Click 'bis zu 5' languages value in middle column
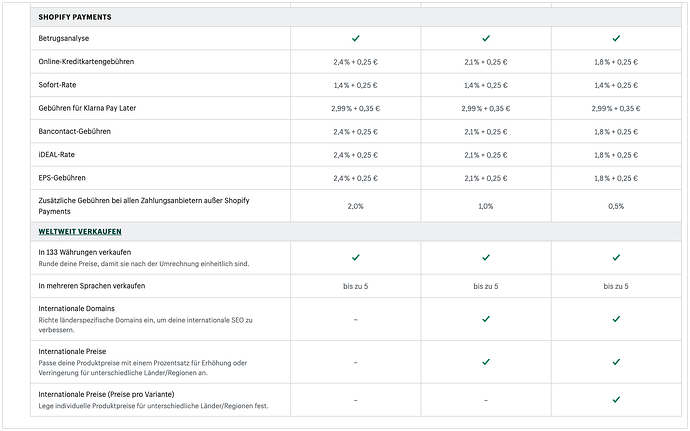This screenshot has height=431, width=690. (x=486, y=286)
